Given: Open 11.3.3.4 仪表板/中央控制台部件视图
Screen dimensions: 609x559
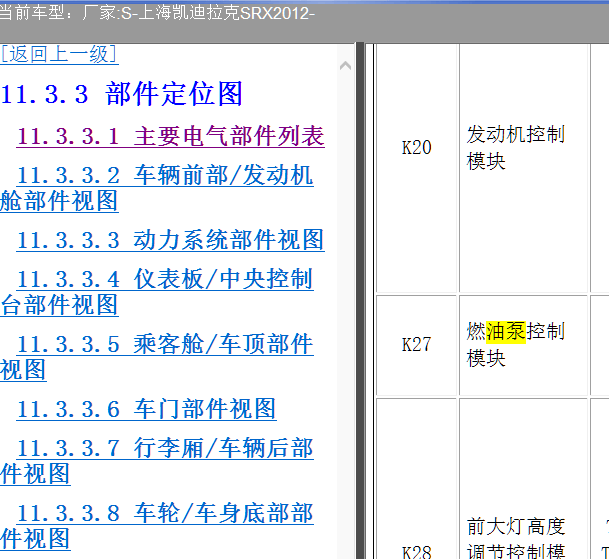Looking at the screenshot, I should tap(157, 292).
